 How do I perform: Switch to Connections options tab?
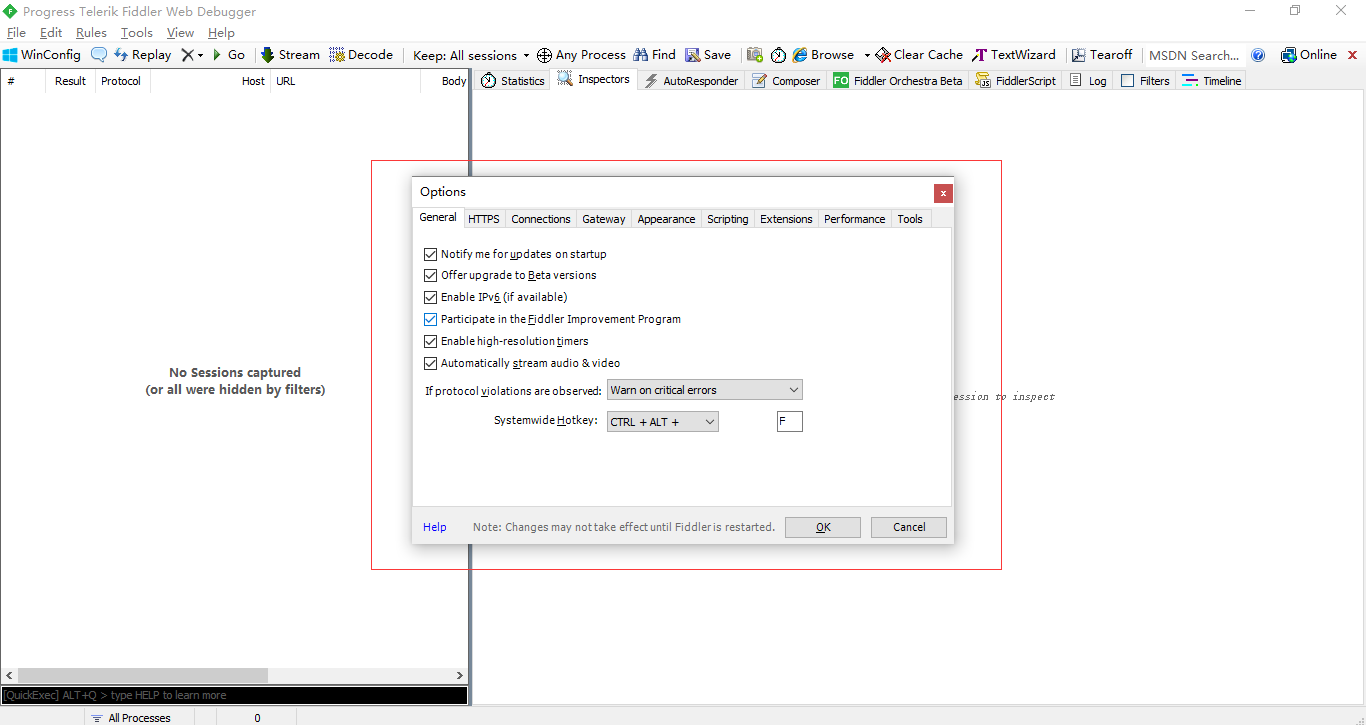tap(541, 219)
